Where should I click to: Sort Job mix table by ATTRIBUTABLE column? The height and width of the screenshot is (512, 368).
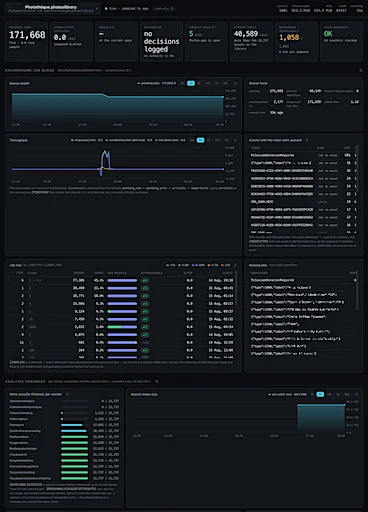click(152, 273)
